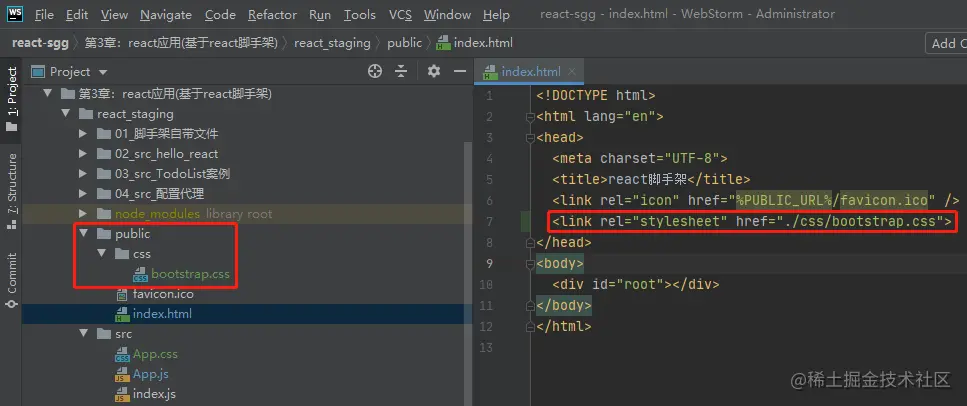Select the react_staging folder
Image resolution: width=967 pixels, height=406 pixels.
pyautogui.click(x=135, y=114)
